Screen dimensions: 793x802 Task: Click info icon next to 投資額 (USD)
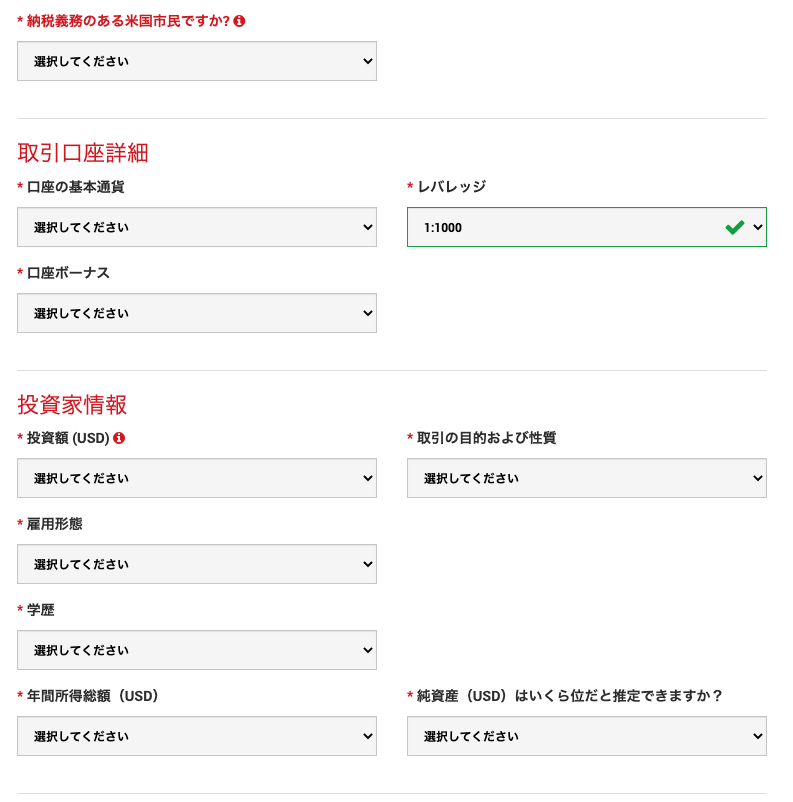click(x=119, y=438)
